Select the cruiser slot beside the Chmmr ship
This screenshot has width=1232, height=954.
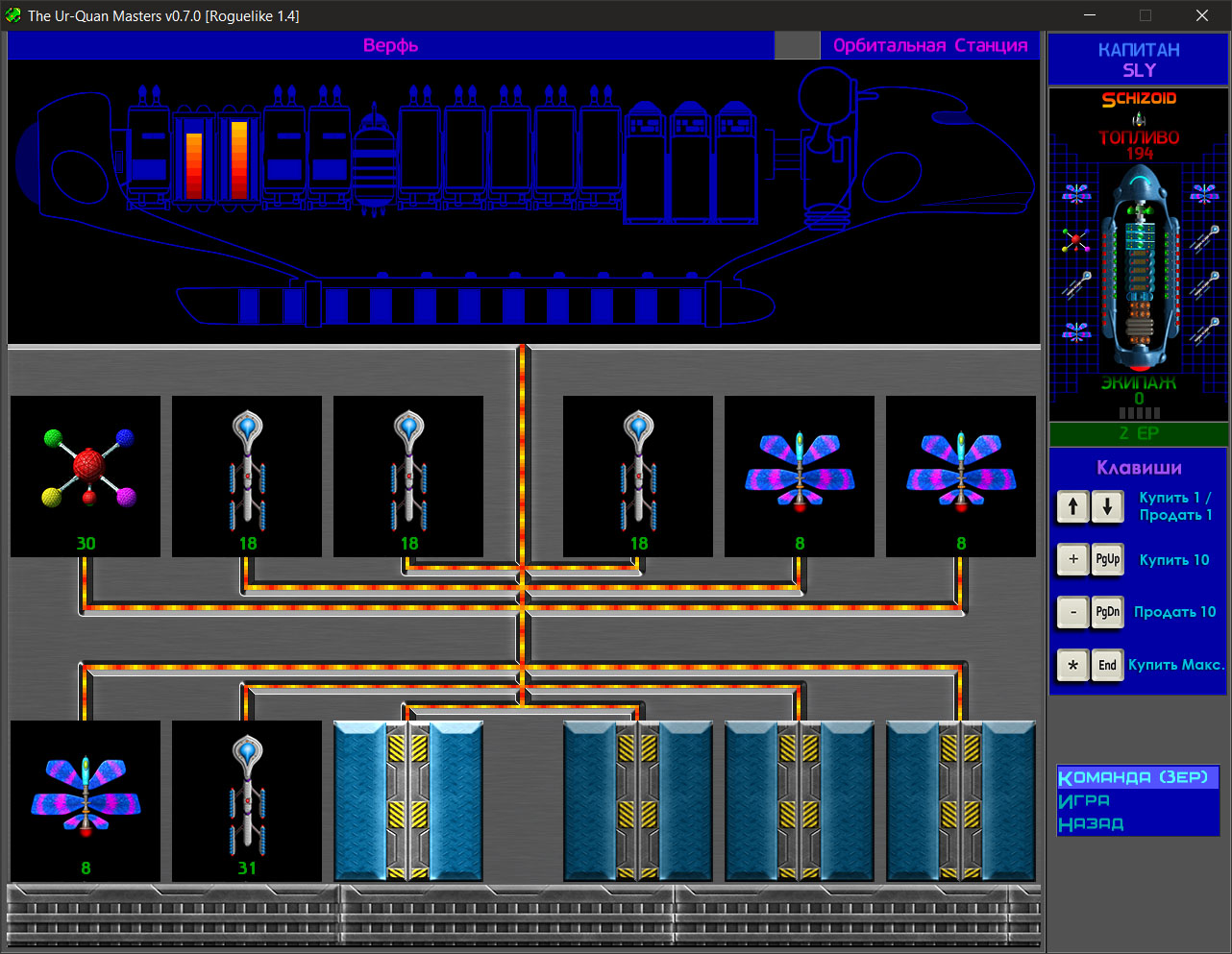pos(247,477)
